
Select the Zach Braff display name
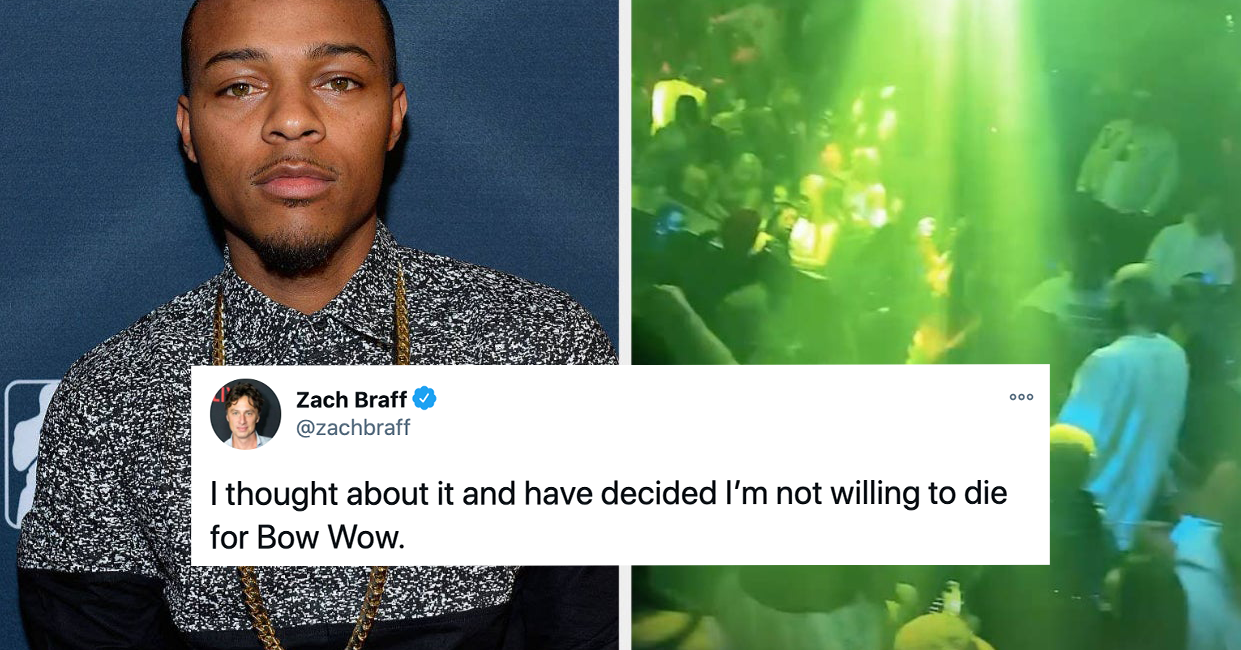(351, 400)
